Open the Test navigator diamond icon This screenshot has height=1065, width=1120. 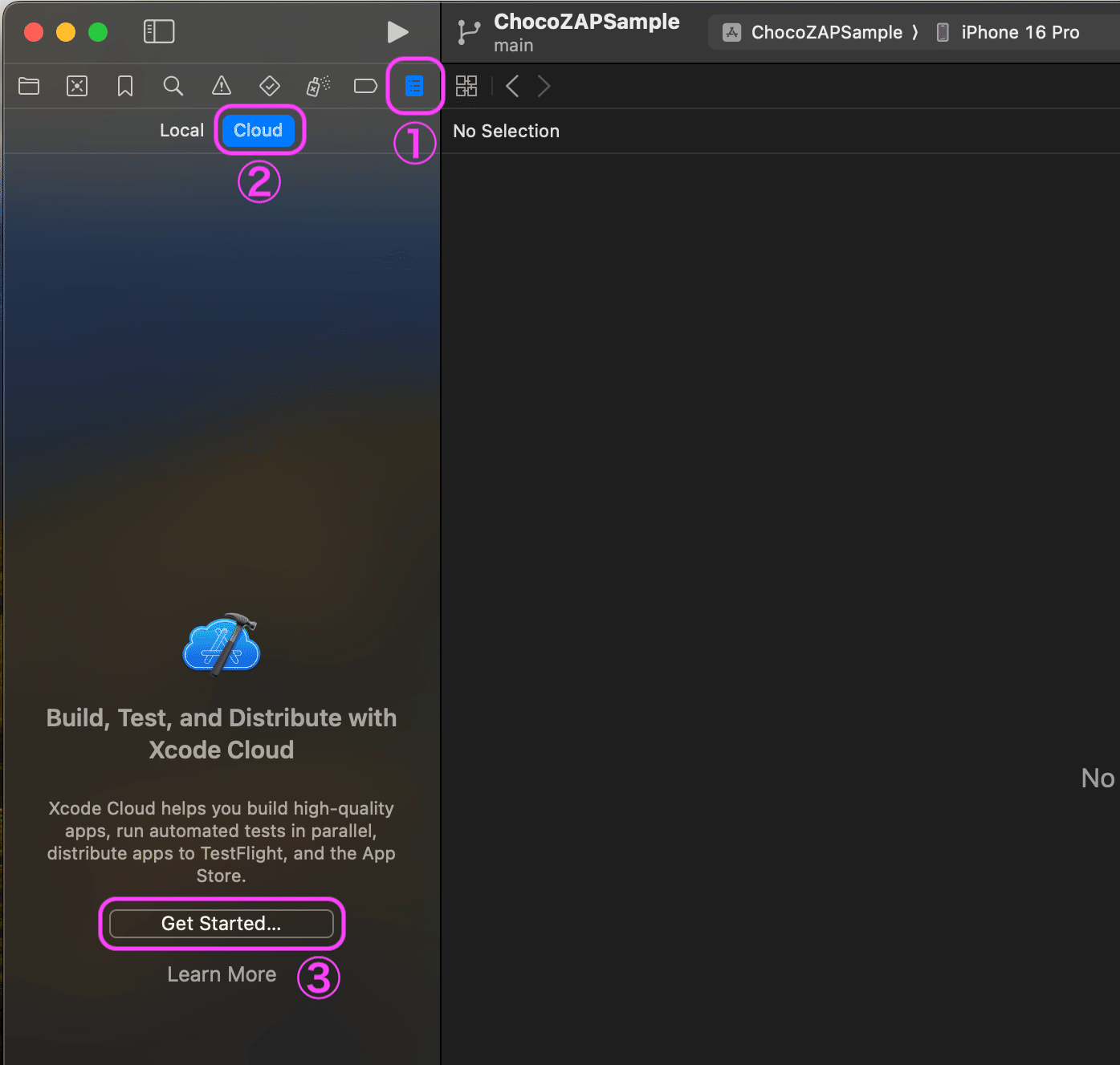pyautogui.click(x=270, y=86)
